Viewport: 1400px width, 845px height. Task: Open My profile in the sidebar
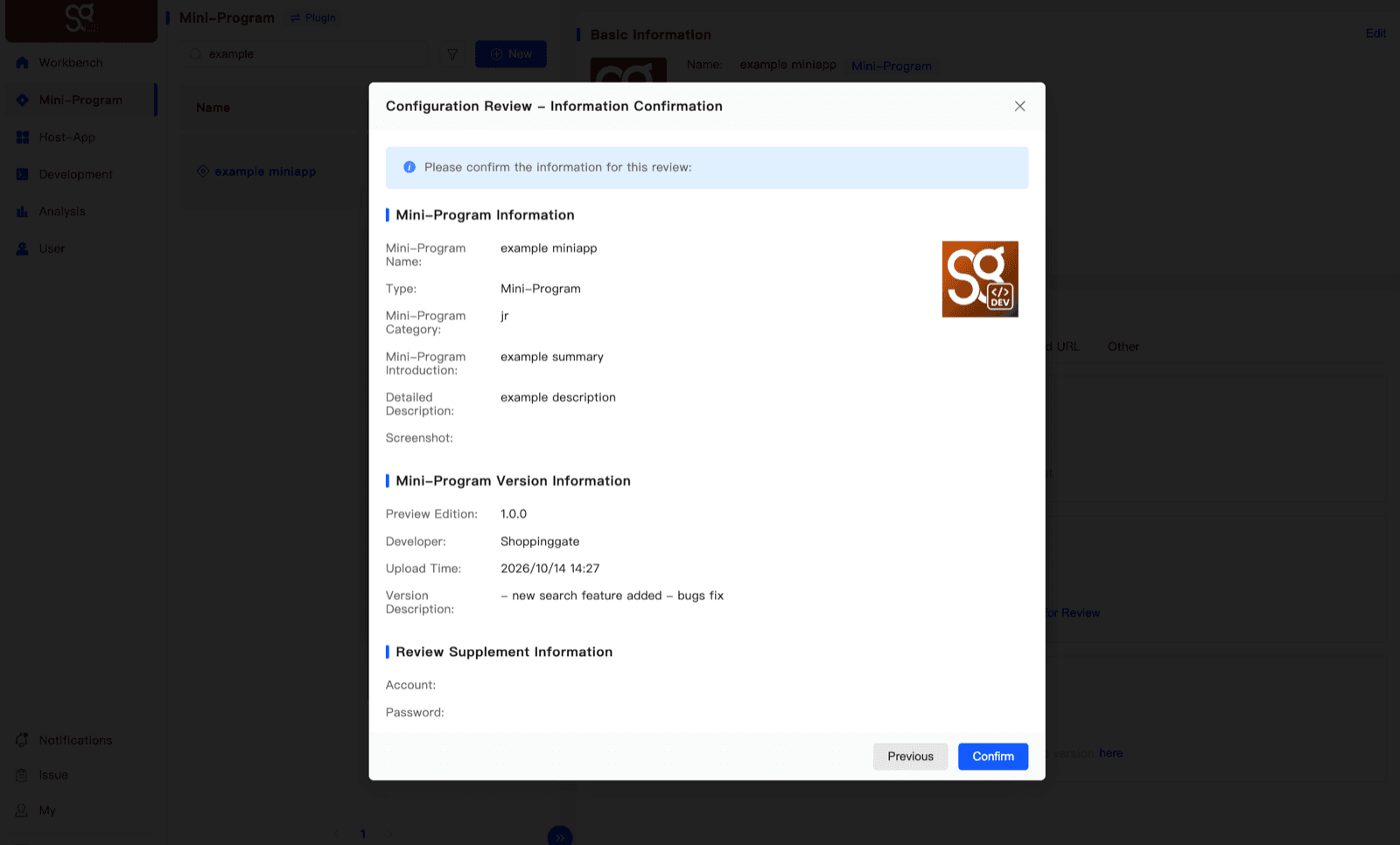47,811
